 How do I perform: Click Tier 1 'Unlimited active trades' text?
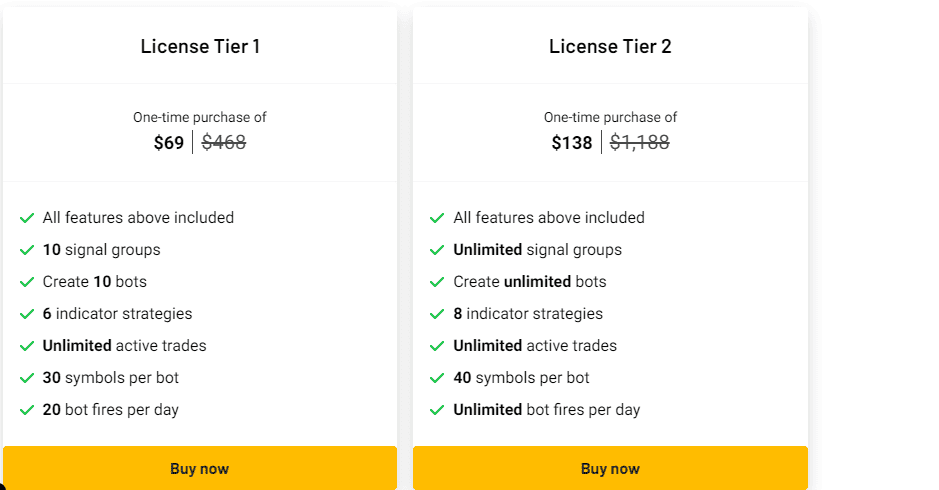pos(124,346)
